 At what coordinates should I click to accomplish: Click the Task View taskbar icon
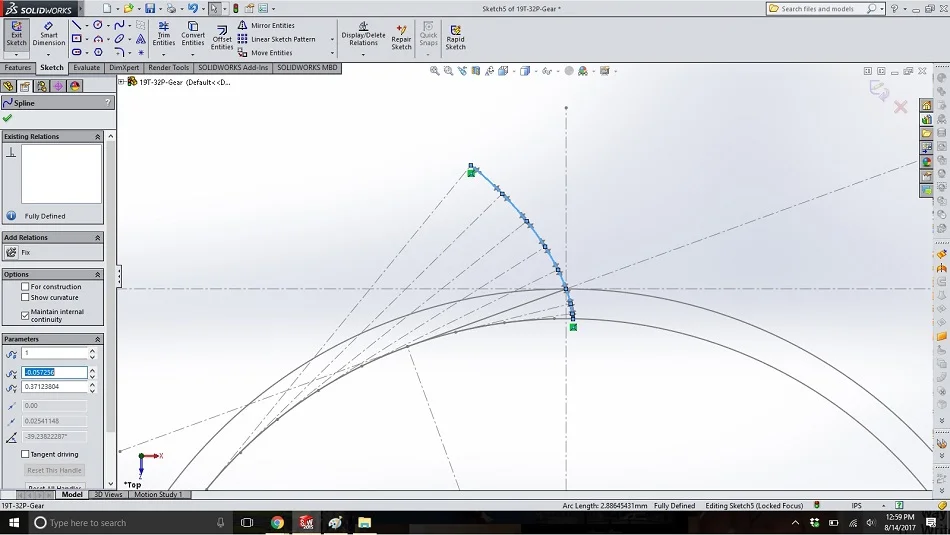247,522
